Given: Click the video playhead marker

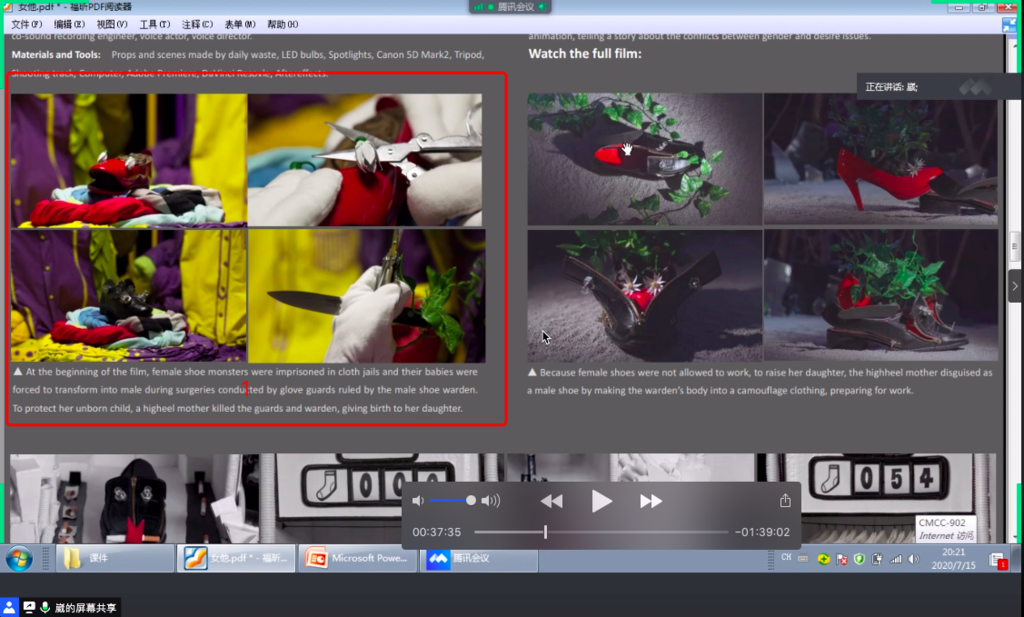Looking at the screenshot, I should click(x=545, y=532).
